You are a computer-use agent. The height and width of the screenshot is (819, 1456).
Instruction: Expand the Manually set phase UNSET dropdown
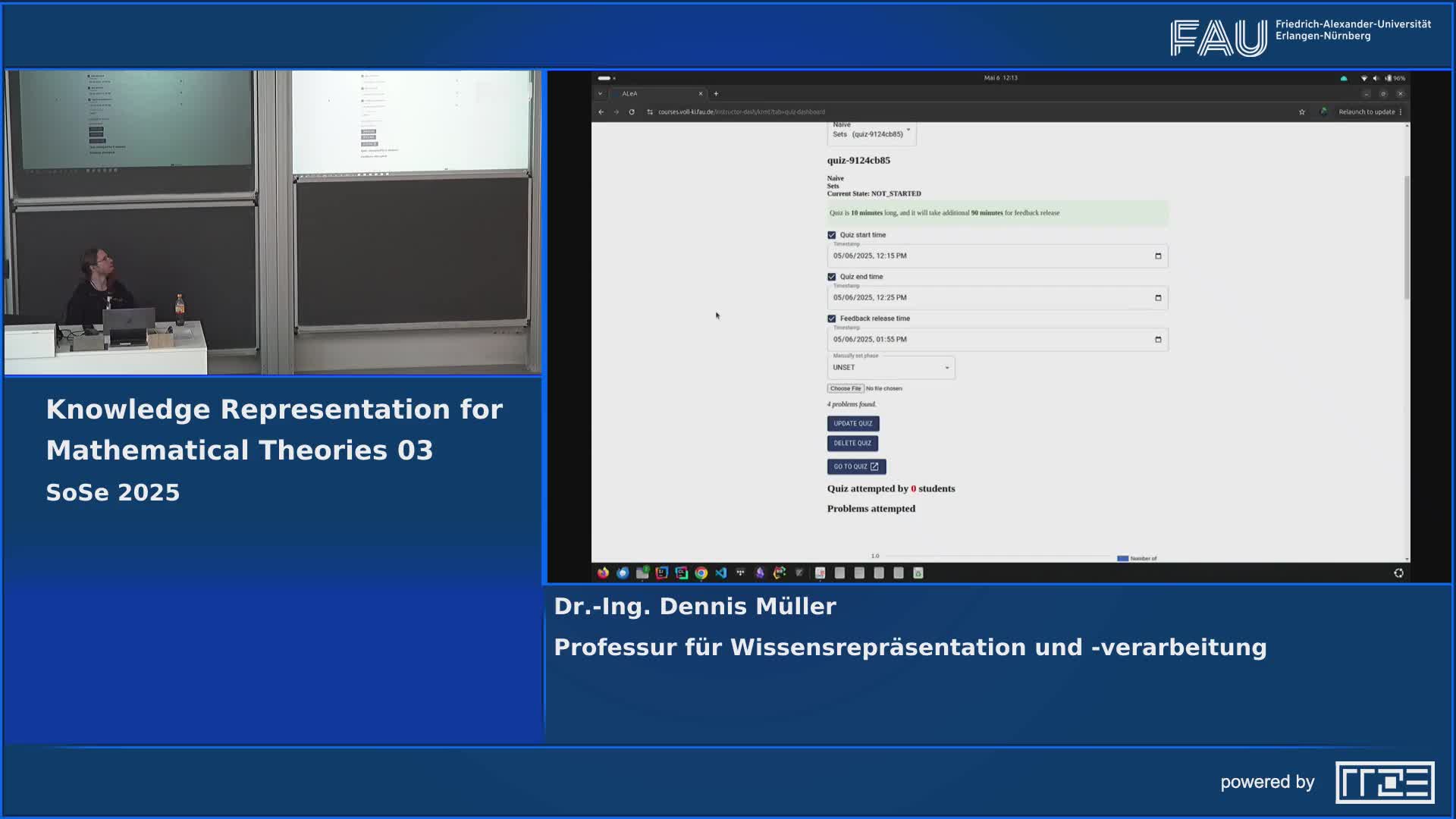click(946, 368)
